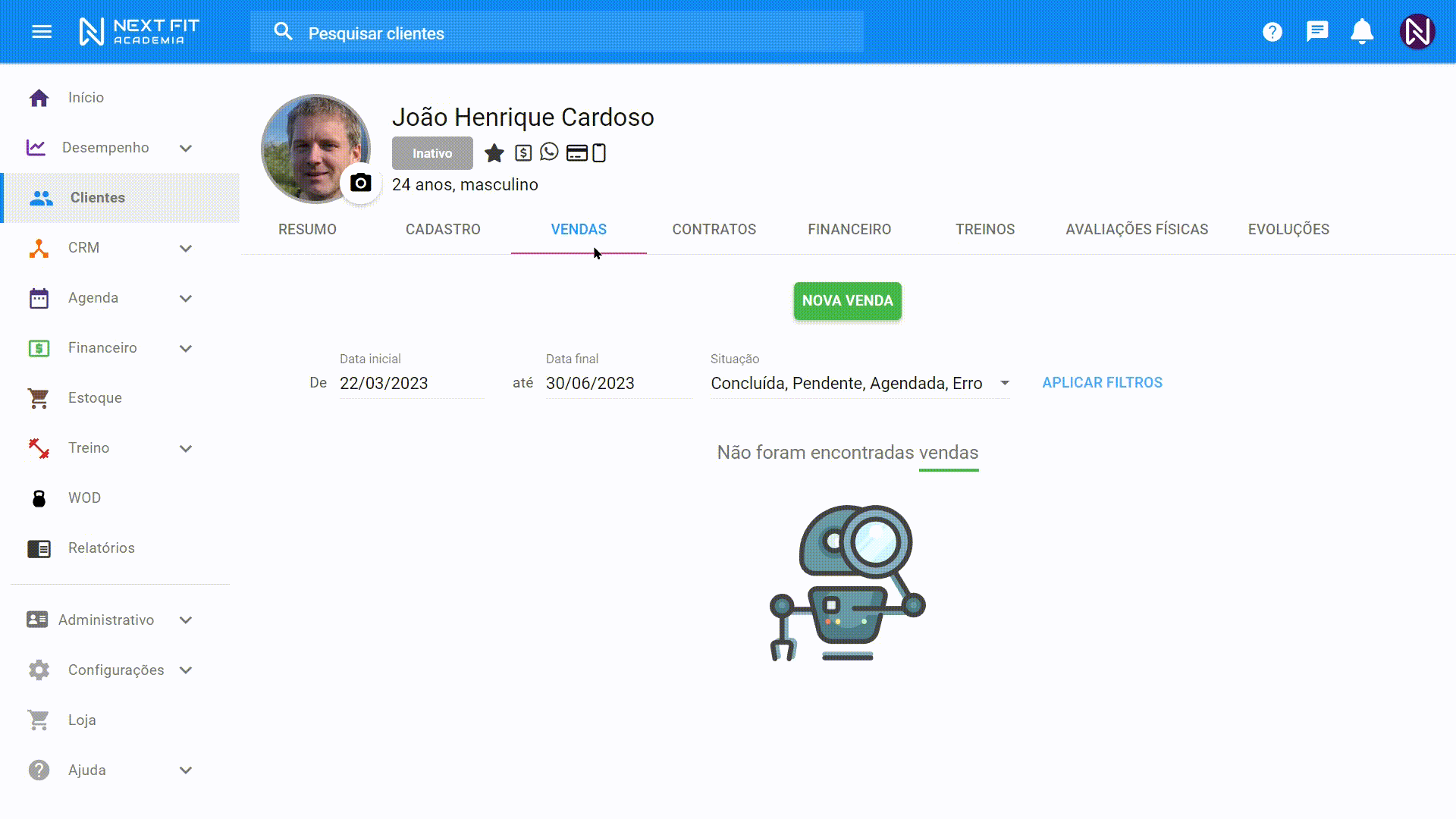Toggle the favorite star on João Henrique Cardoso
The image size is (1456, 819).
tap(494, 152)
